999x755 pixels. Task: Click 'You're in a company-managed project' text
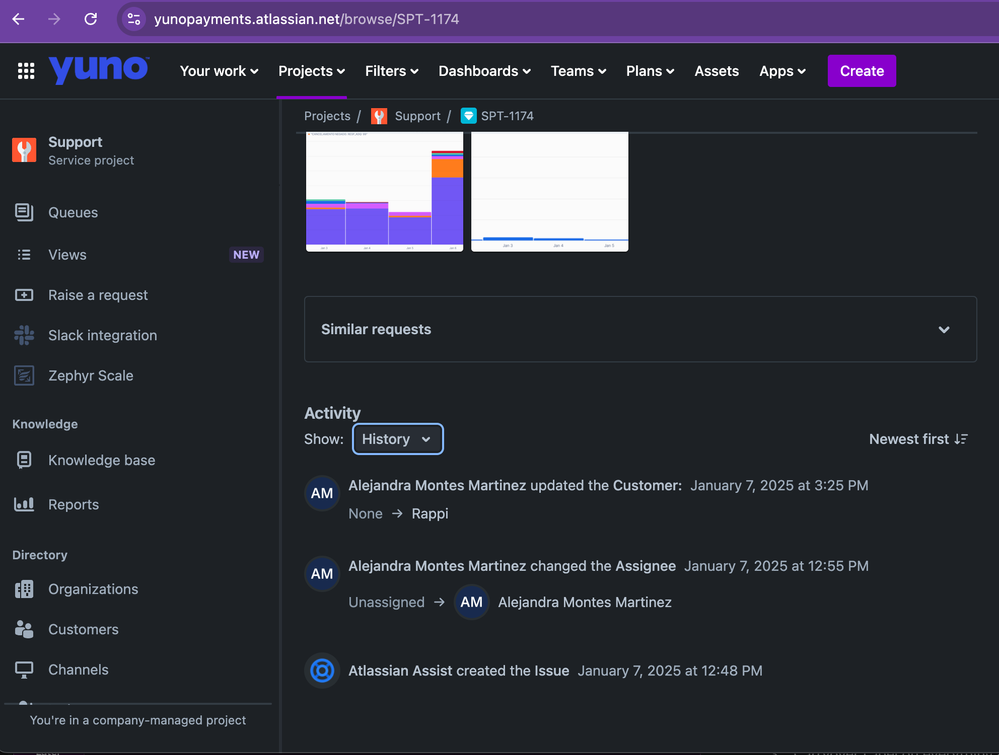tap(138, 720)
